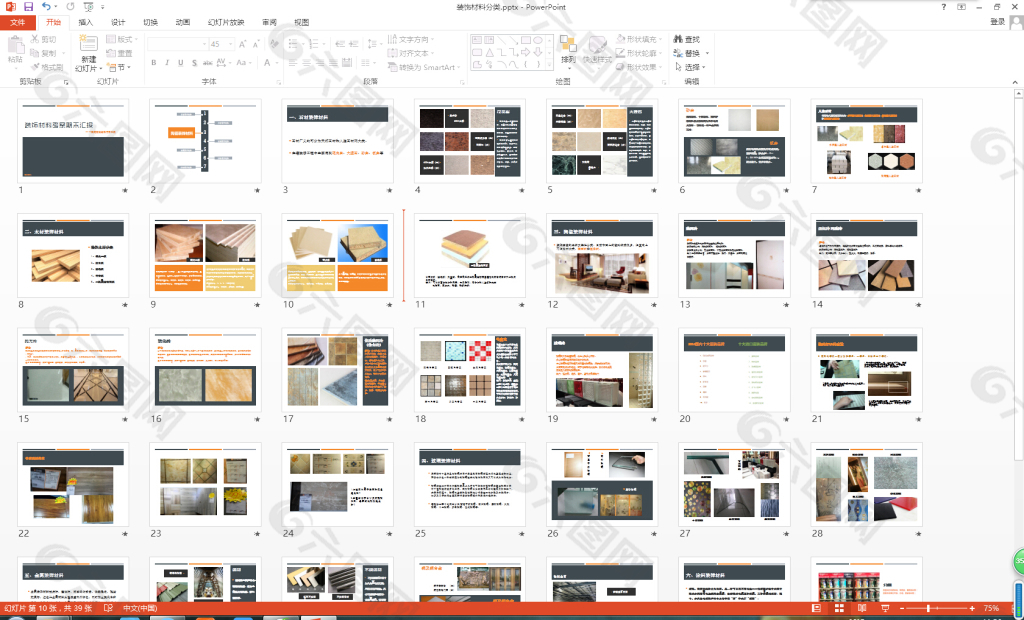The height and width of the screenshot is (620, 1024).
Task: Click the 查找 (Find) binoculars button
Action: [687, 39]
